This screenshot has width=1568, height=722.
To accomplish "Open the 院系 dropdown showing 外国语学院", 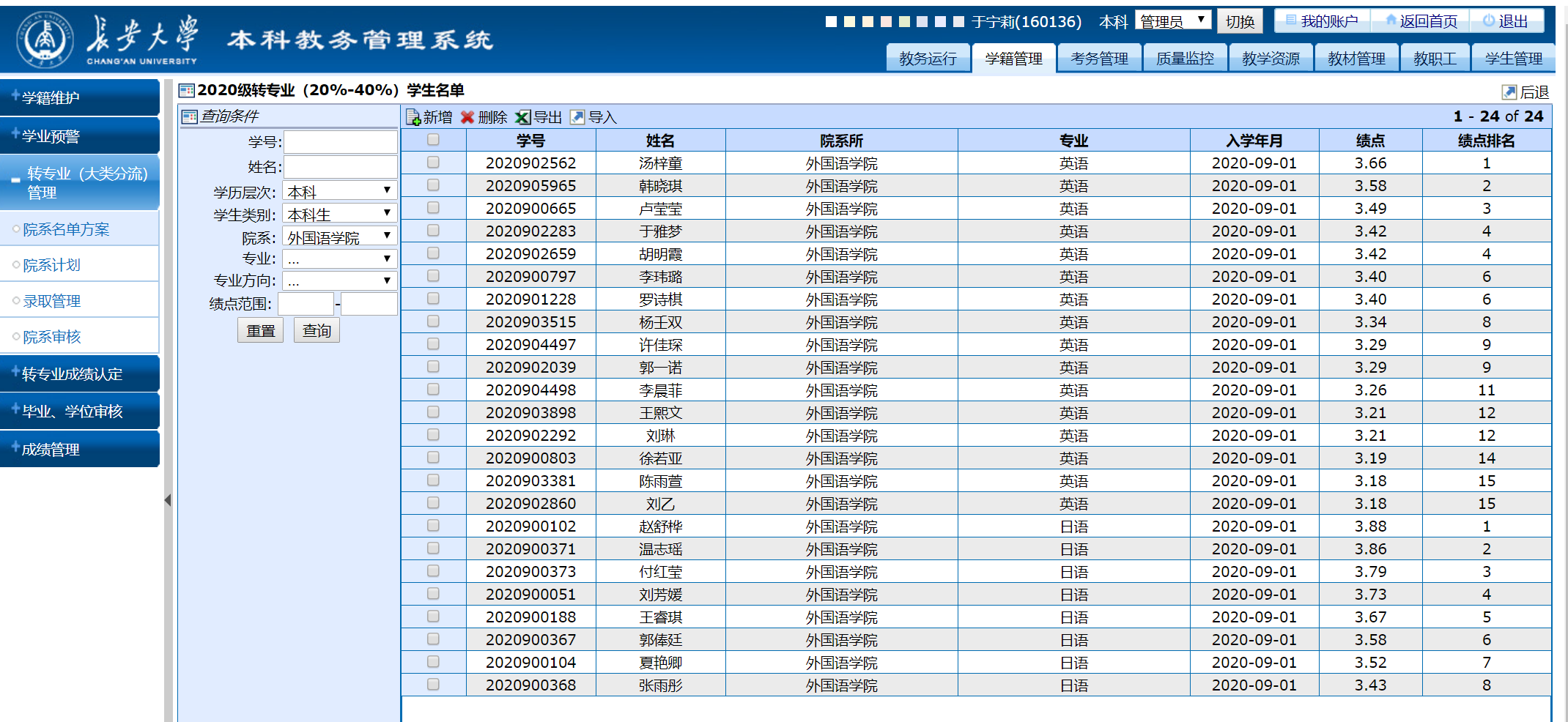I will pyautogui.click(x=339, y=237).
